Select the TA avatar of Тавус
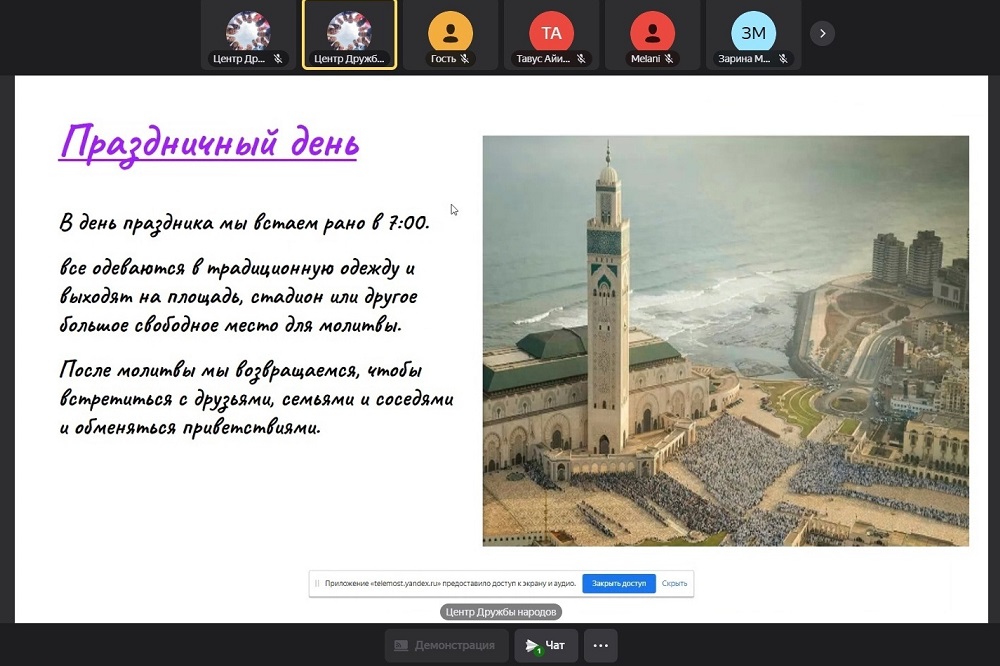The height and width of the screenshot is (666, 1000). pyautogui.click(x=551, y=32)
